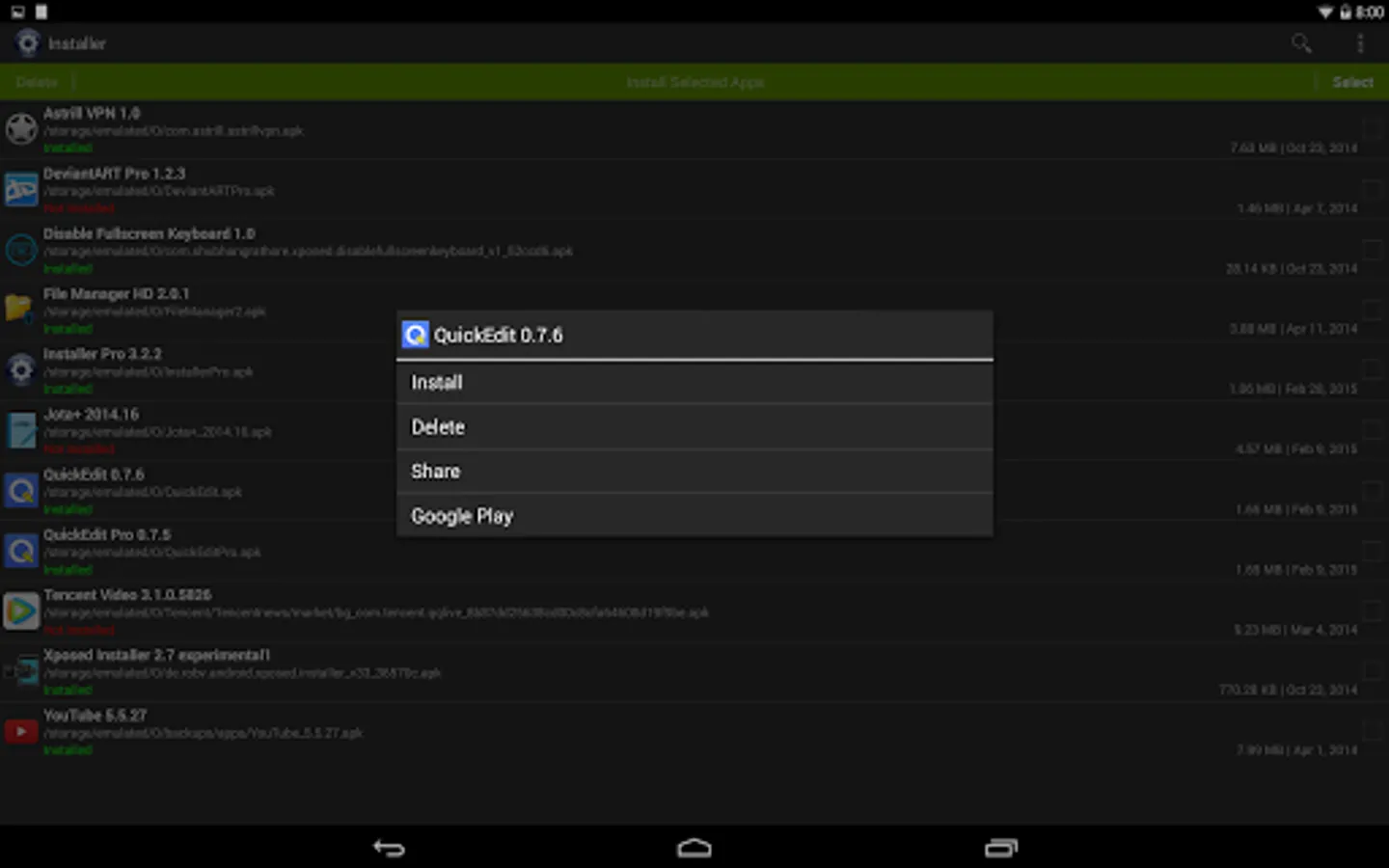Select the File Manager HD 2.0.1 entry

[694, 310]
